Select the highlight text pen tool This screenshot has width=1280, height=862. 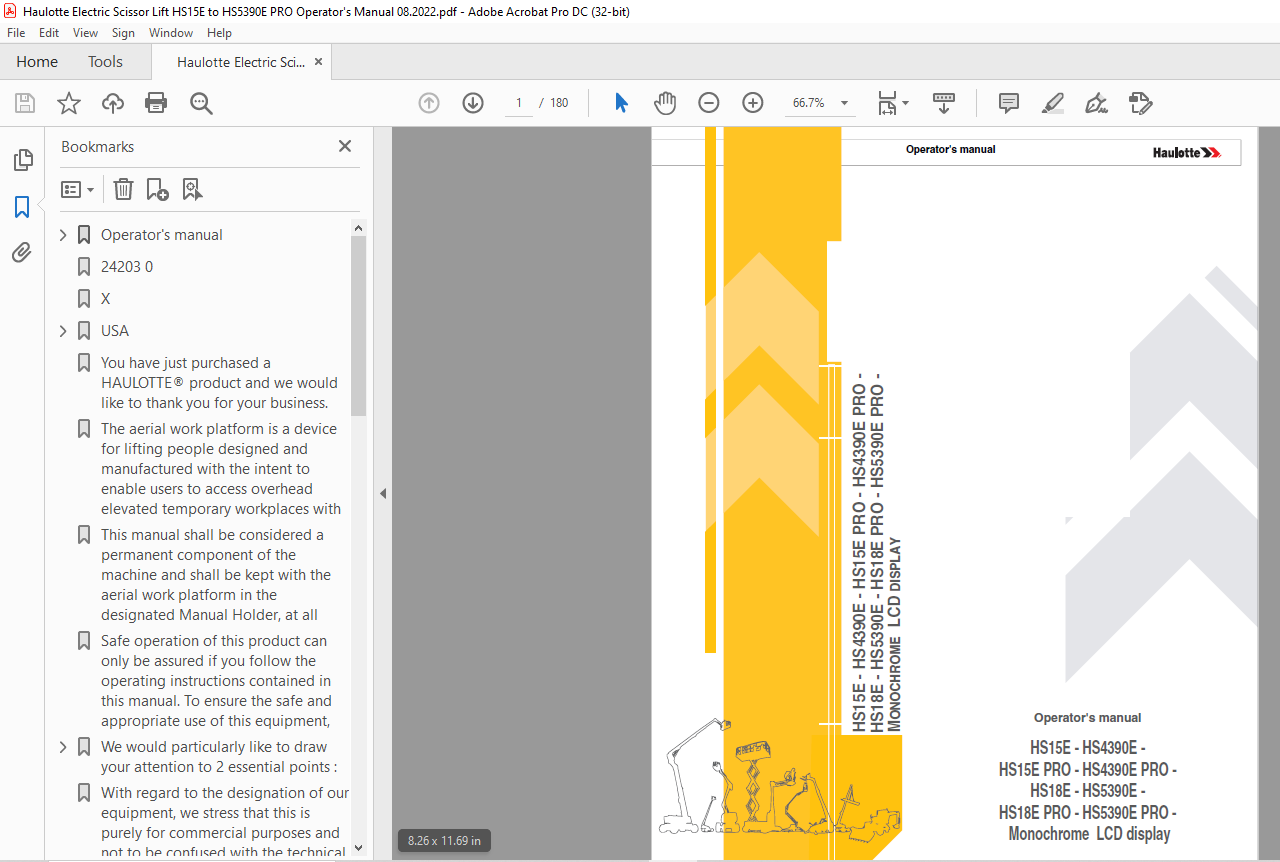[x=1052, y=103]
